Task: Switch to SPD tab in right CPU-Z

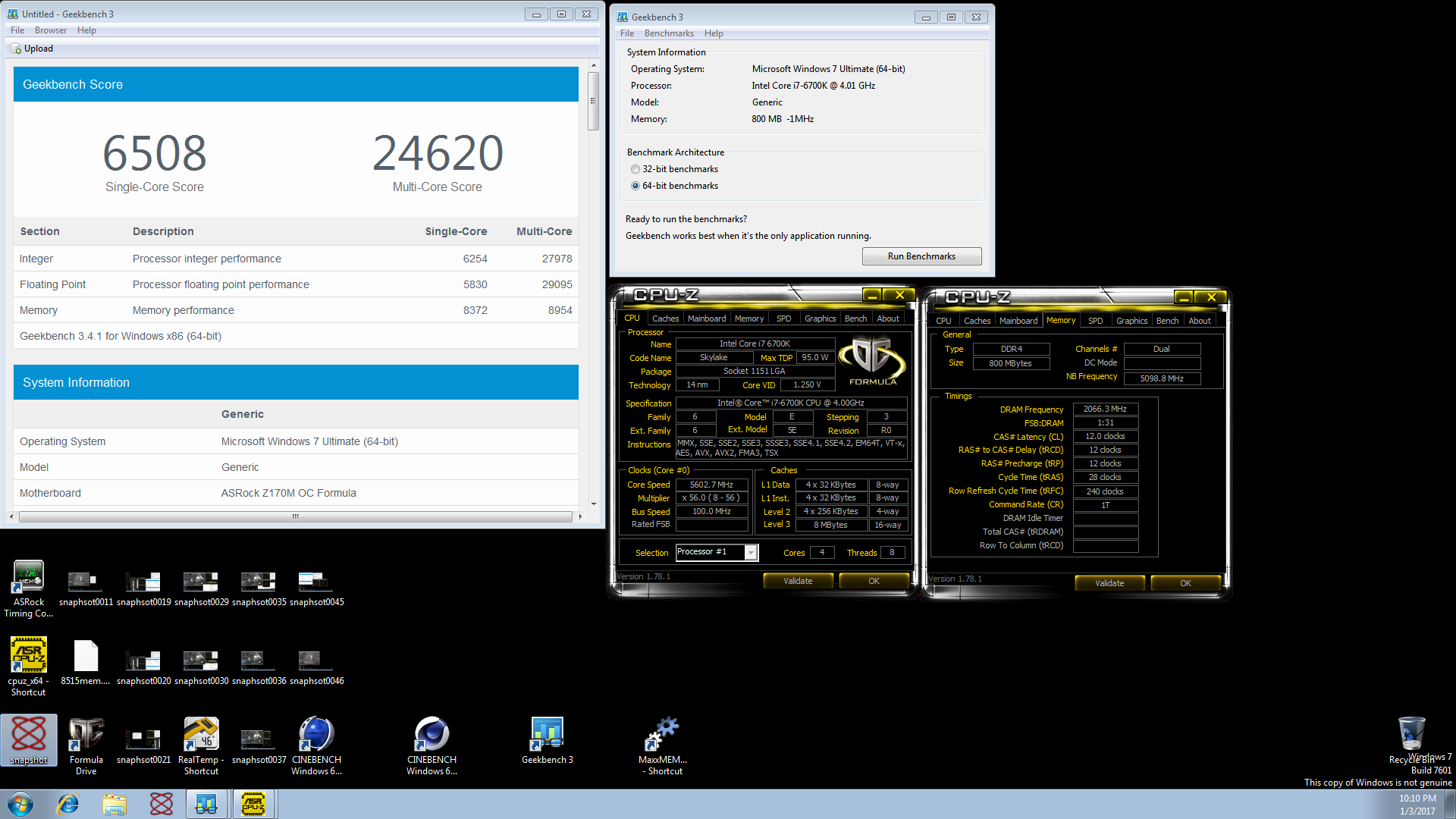Action: 1095,321
